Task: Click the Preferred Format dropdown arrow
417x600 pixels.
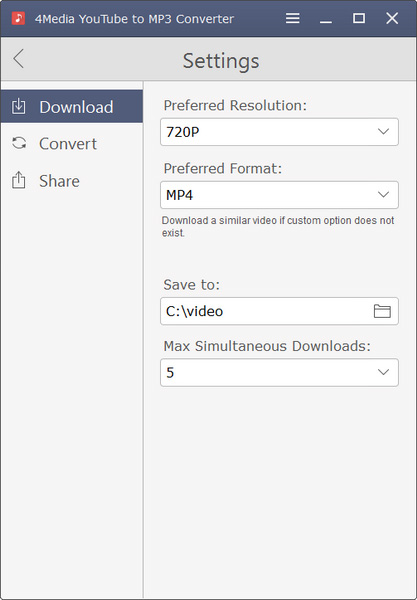Action: click(x=383, y=195)
